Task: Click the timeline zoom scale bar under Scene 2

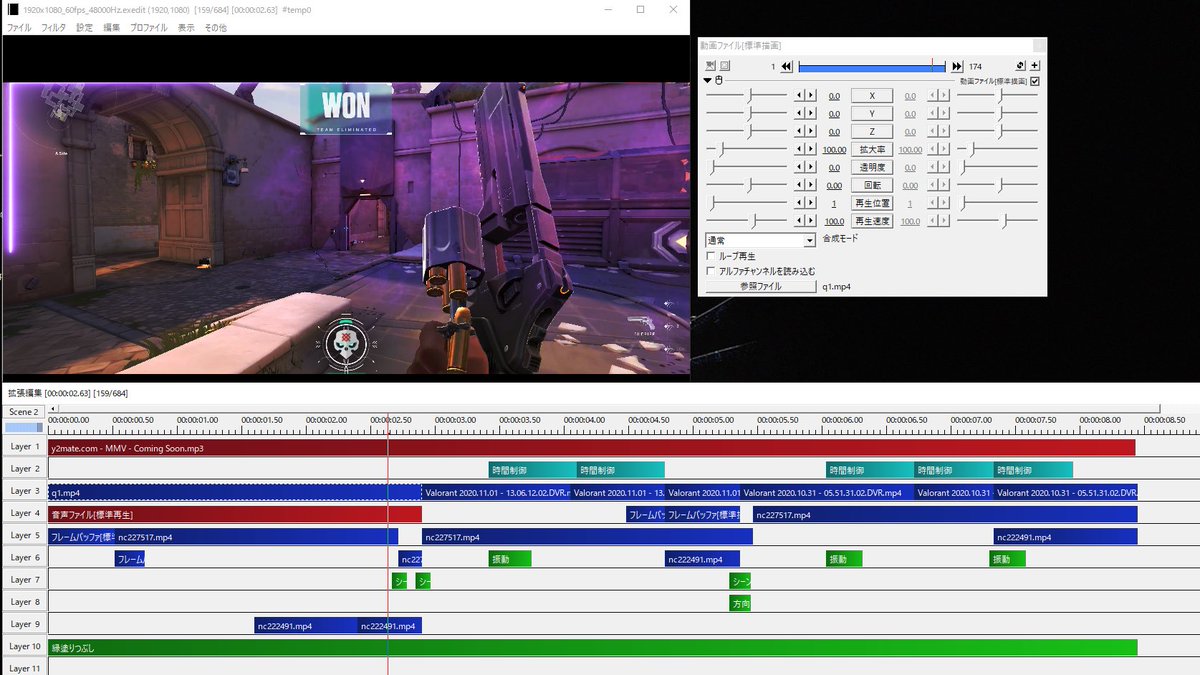Action: 24,428
